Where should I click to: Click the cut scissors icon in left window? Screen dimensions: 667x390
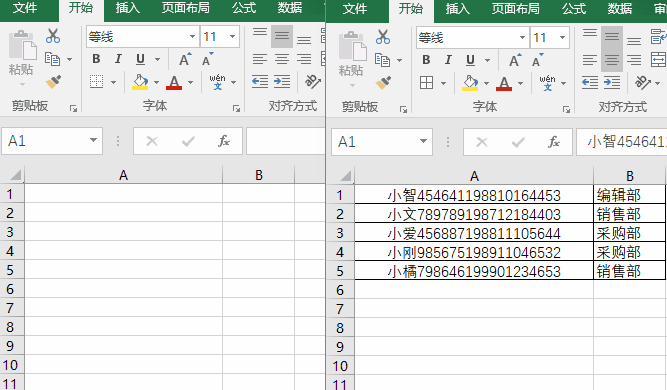[x=53, y=36]
